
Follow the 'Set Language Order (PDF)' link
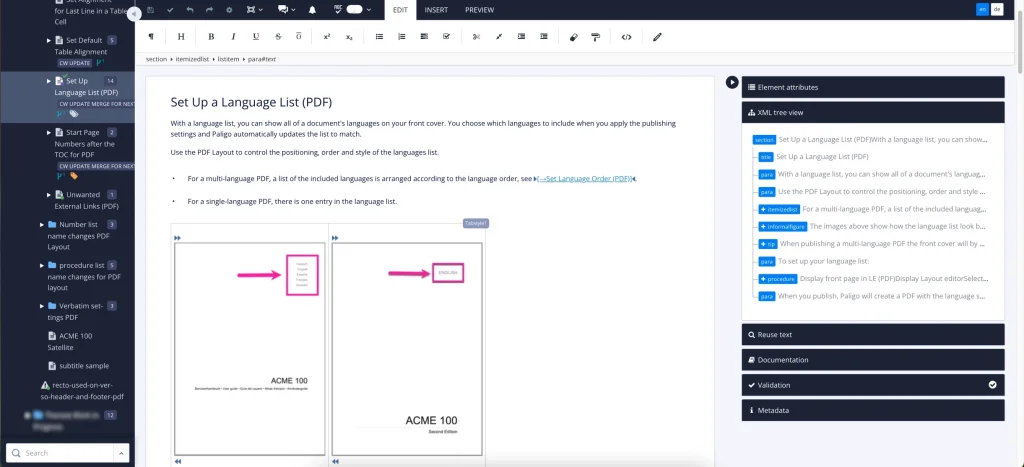(587, 179)
